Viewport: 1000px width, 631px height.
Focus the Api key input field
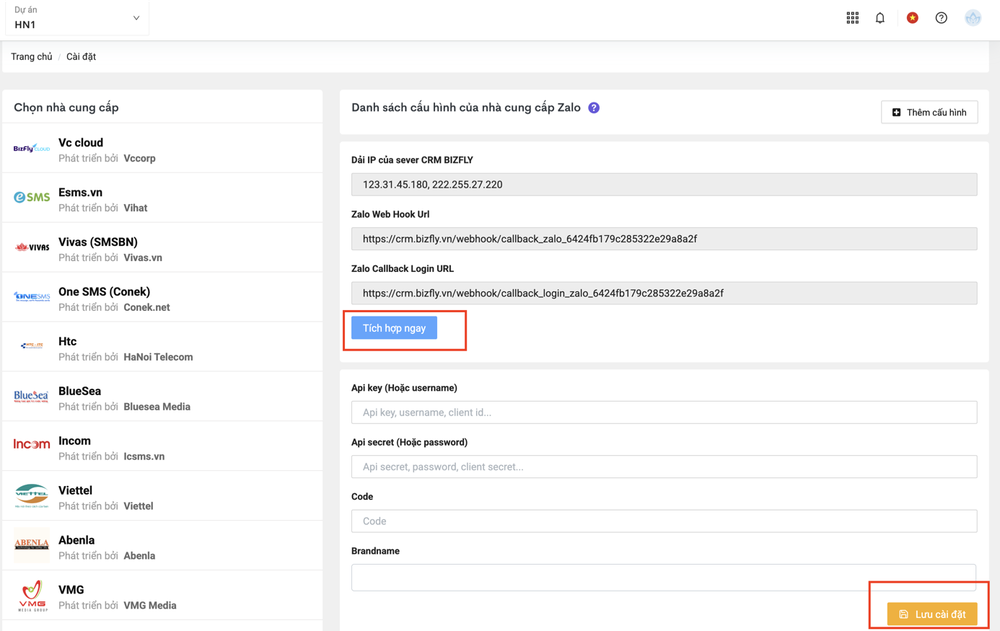664,412
